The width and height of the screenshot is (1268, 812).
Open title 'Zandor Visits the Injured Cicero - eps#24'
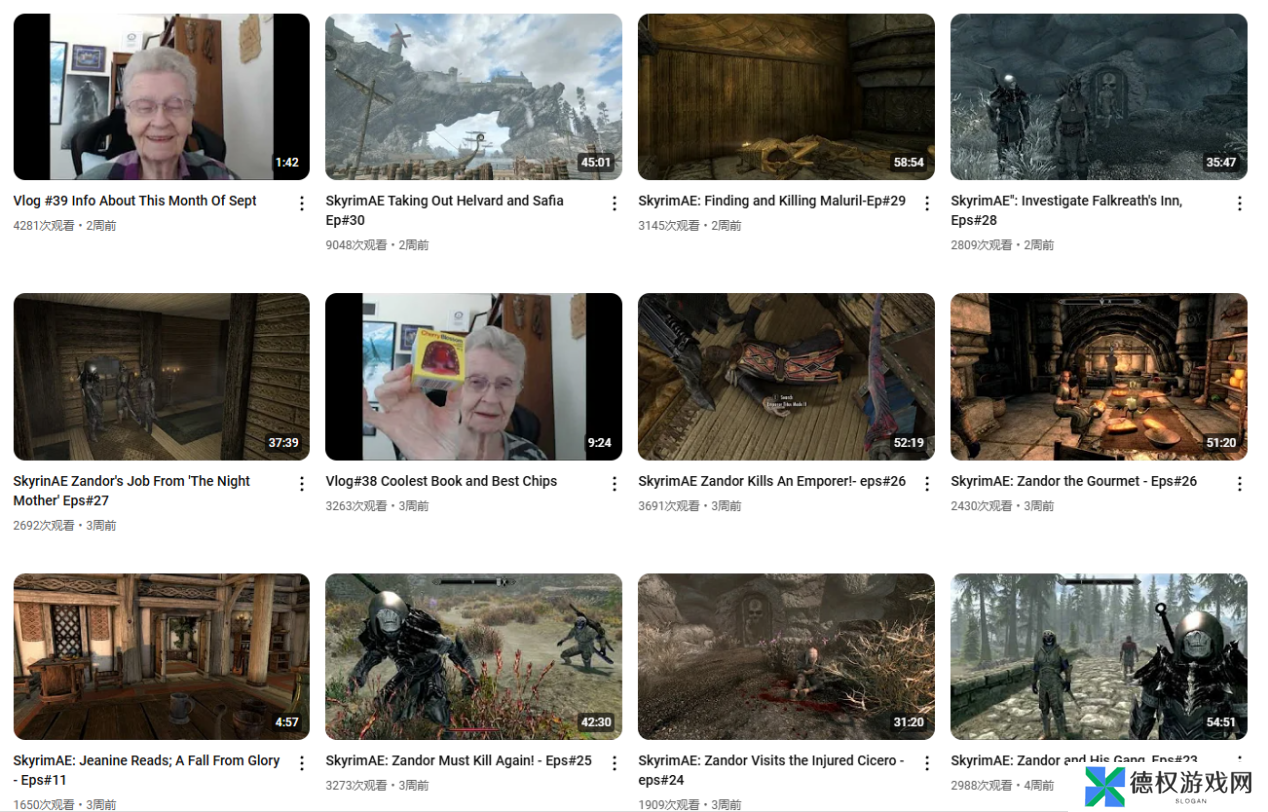pyautogui.click(x=771, y=770)
